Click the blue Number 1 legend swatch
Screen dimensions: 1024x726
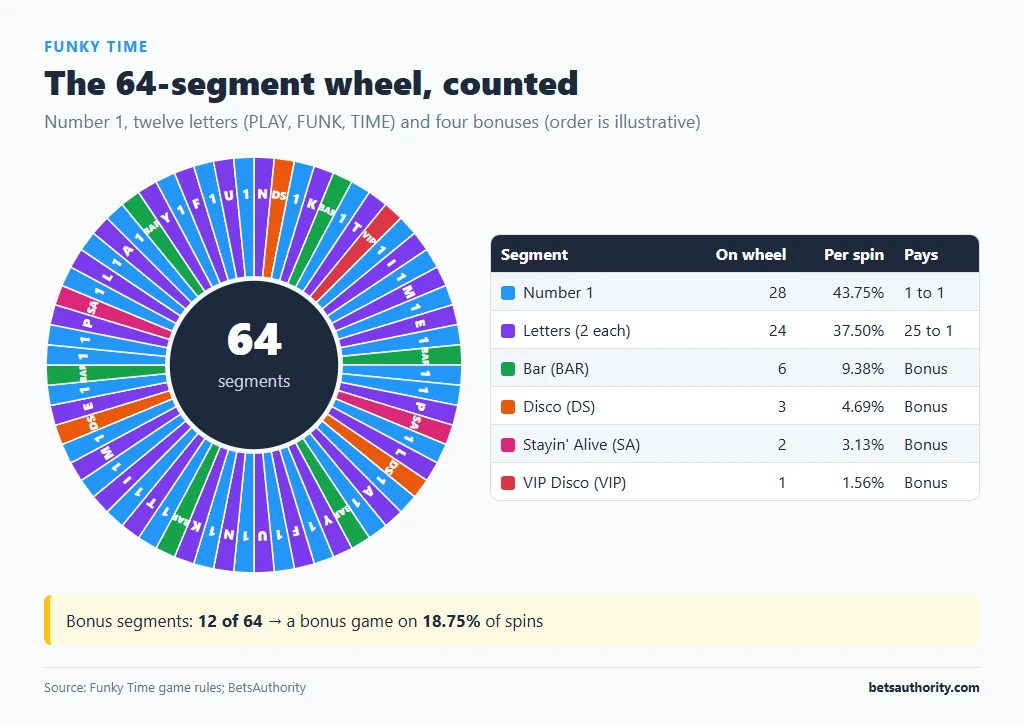[x=507, y=292]
